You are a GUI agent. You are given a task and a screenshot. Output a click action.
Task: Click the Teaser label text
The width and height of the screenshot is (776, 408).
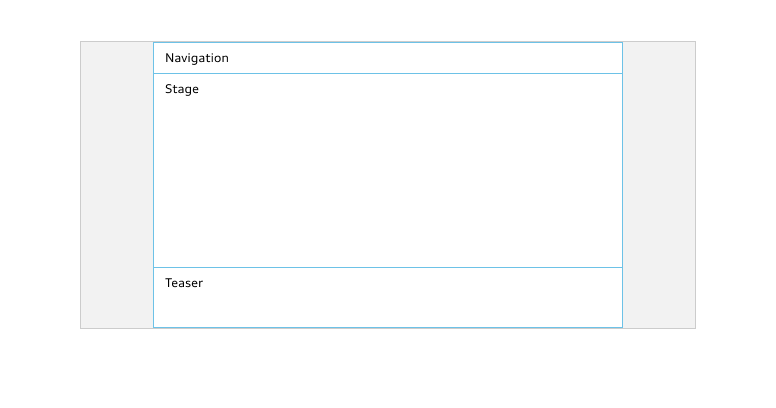pyautogui.click(x=184, y=283)
